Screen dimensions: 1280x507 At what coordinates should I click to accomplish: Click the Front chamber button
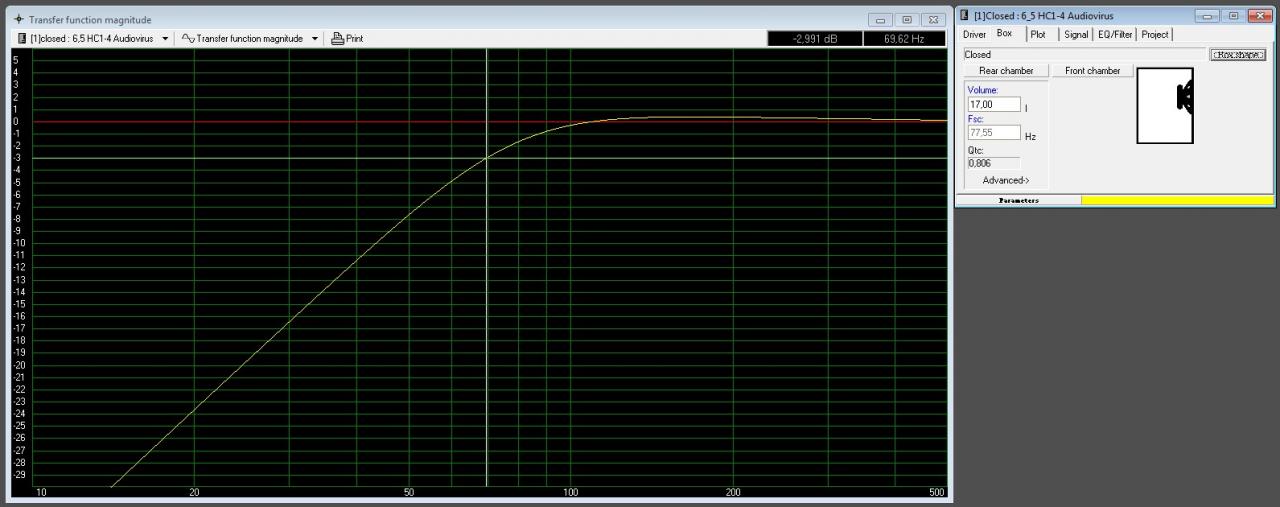(x=1092, y=71)
